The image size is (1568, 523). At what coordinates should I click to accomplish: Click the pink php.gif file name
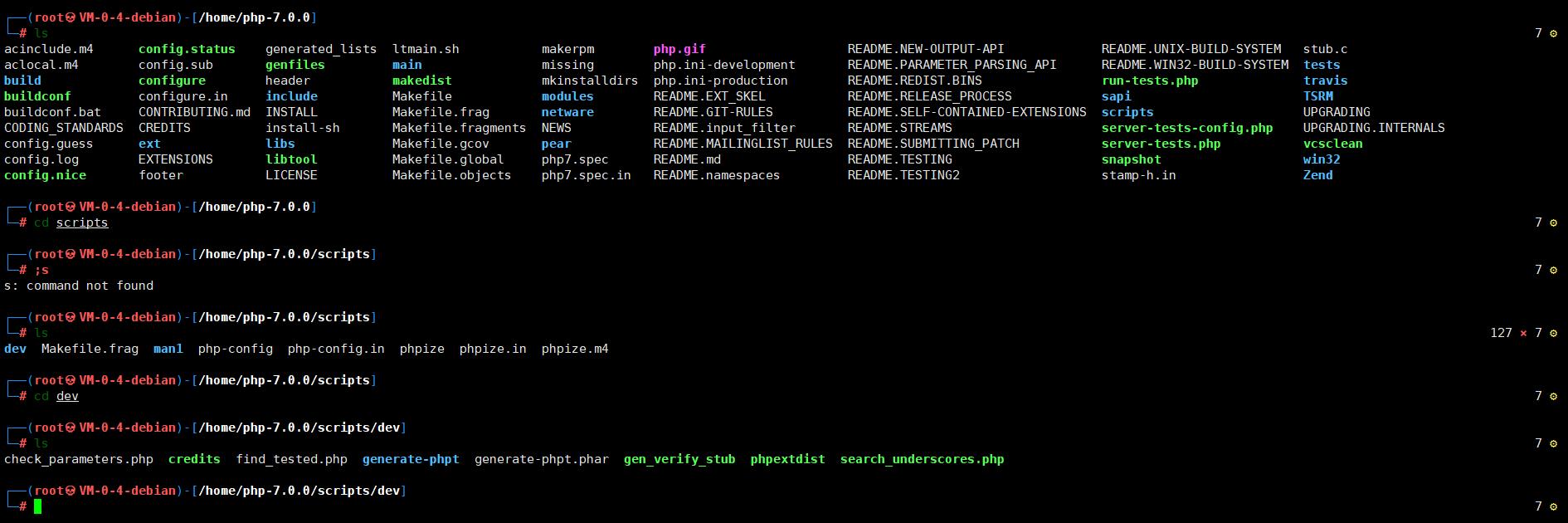(679, 49)
